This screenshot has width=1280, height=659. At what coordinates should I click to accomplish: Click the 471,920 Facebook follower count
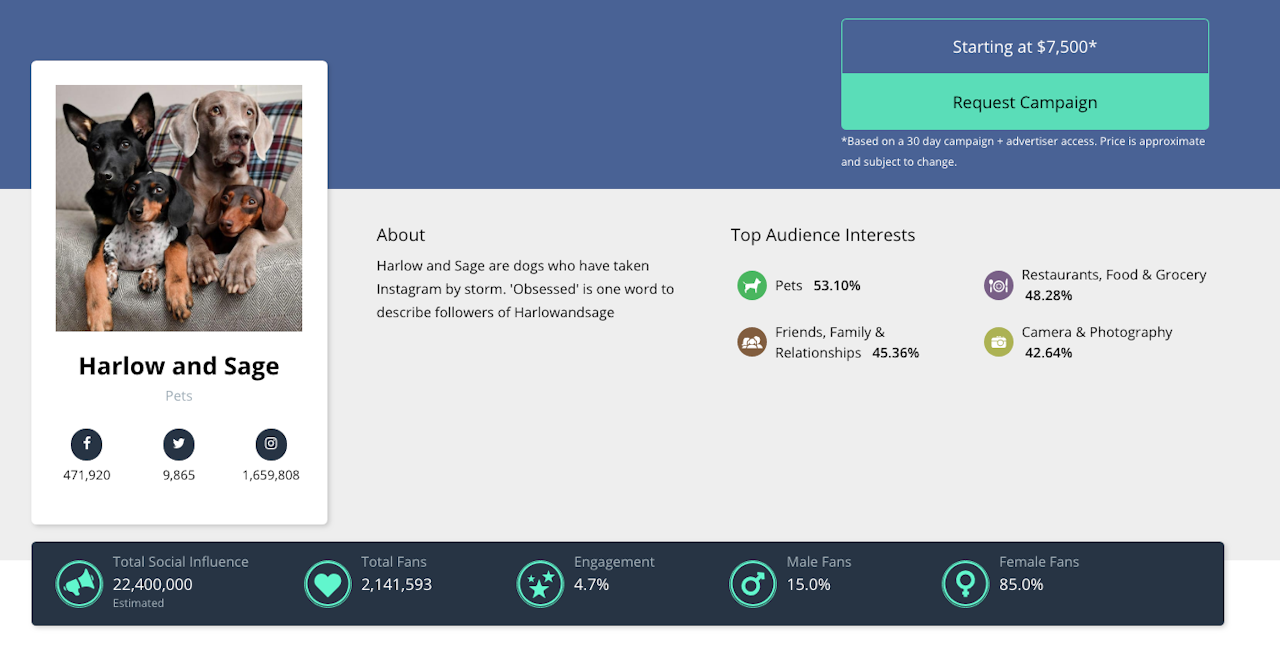click(x=87, y=475)
